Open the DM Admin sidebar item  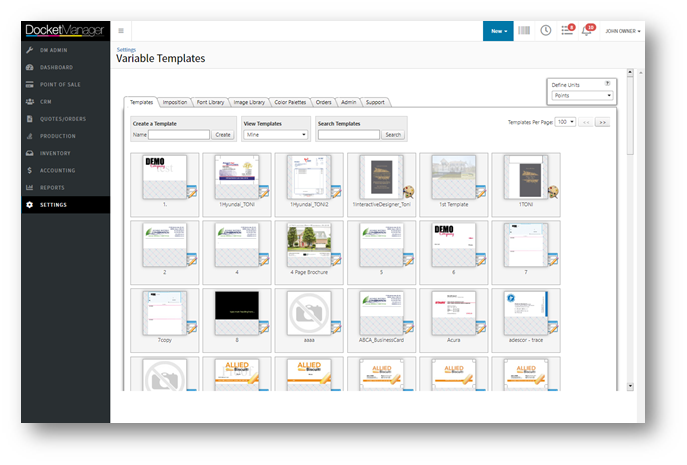click(x=66, y=50)
